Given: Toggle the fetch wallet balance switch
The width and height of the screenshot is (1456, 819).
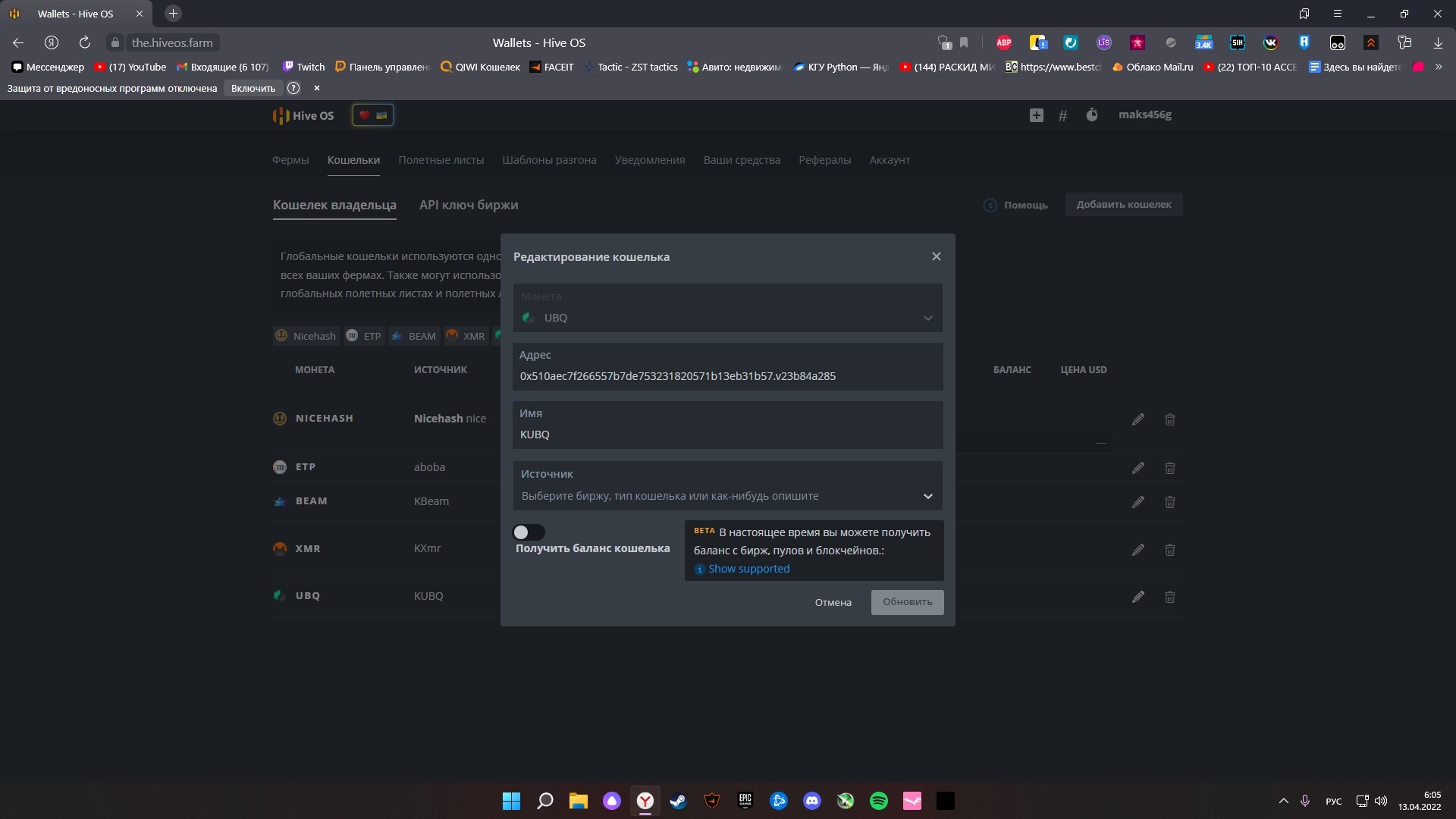Looking at the screenshot, I should (529, 532).
